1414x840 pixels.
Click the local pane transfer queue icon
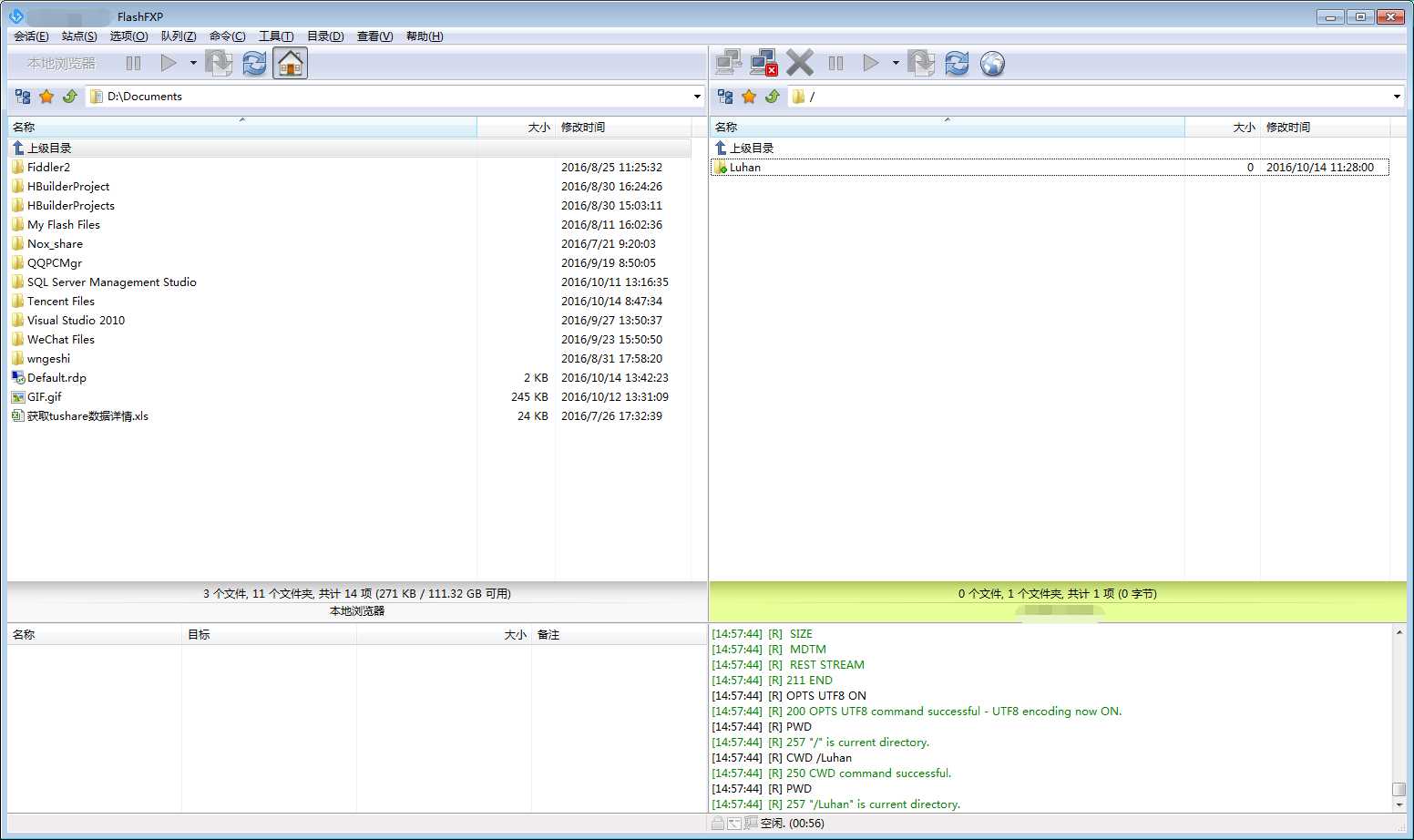219,64
